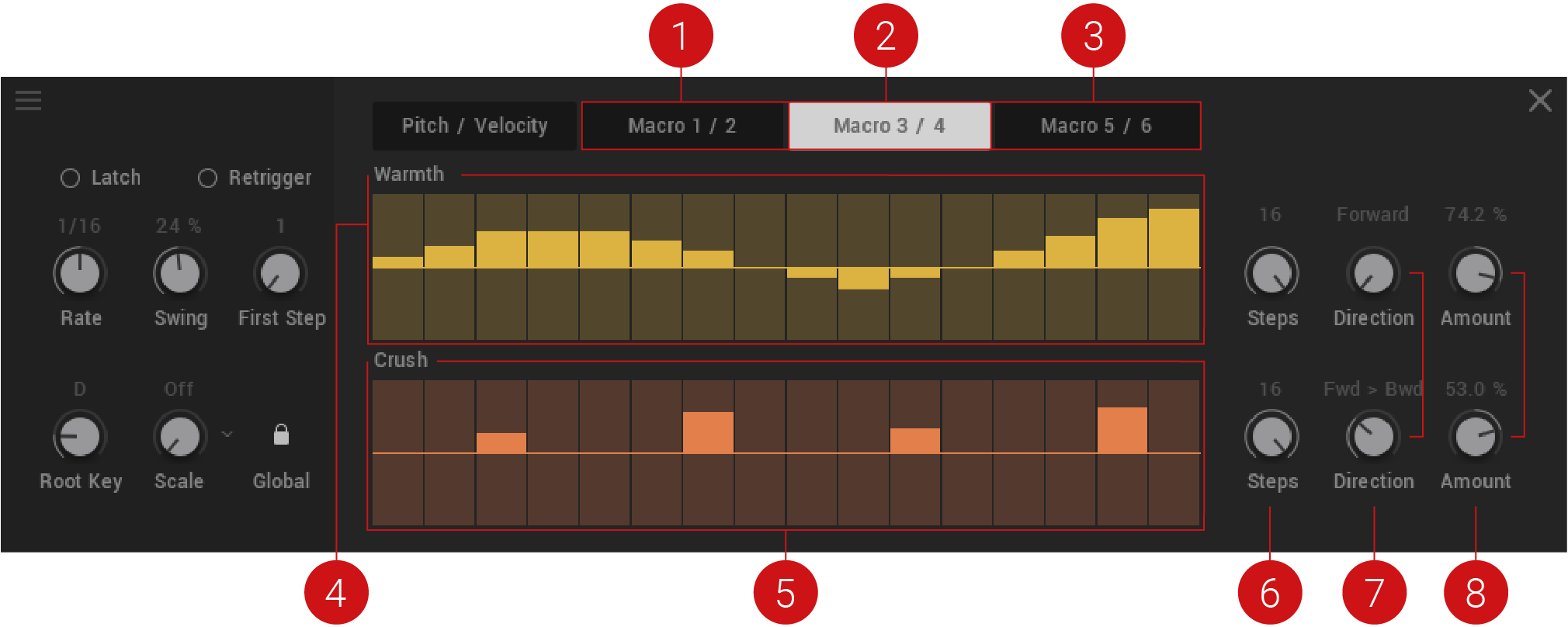Click the Scale knob set to Off
The height and width of the screenshot is (627, 1568).
tap(179, 436)
